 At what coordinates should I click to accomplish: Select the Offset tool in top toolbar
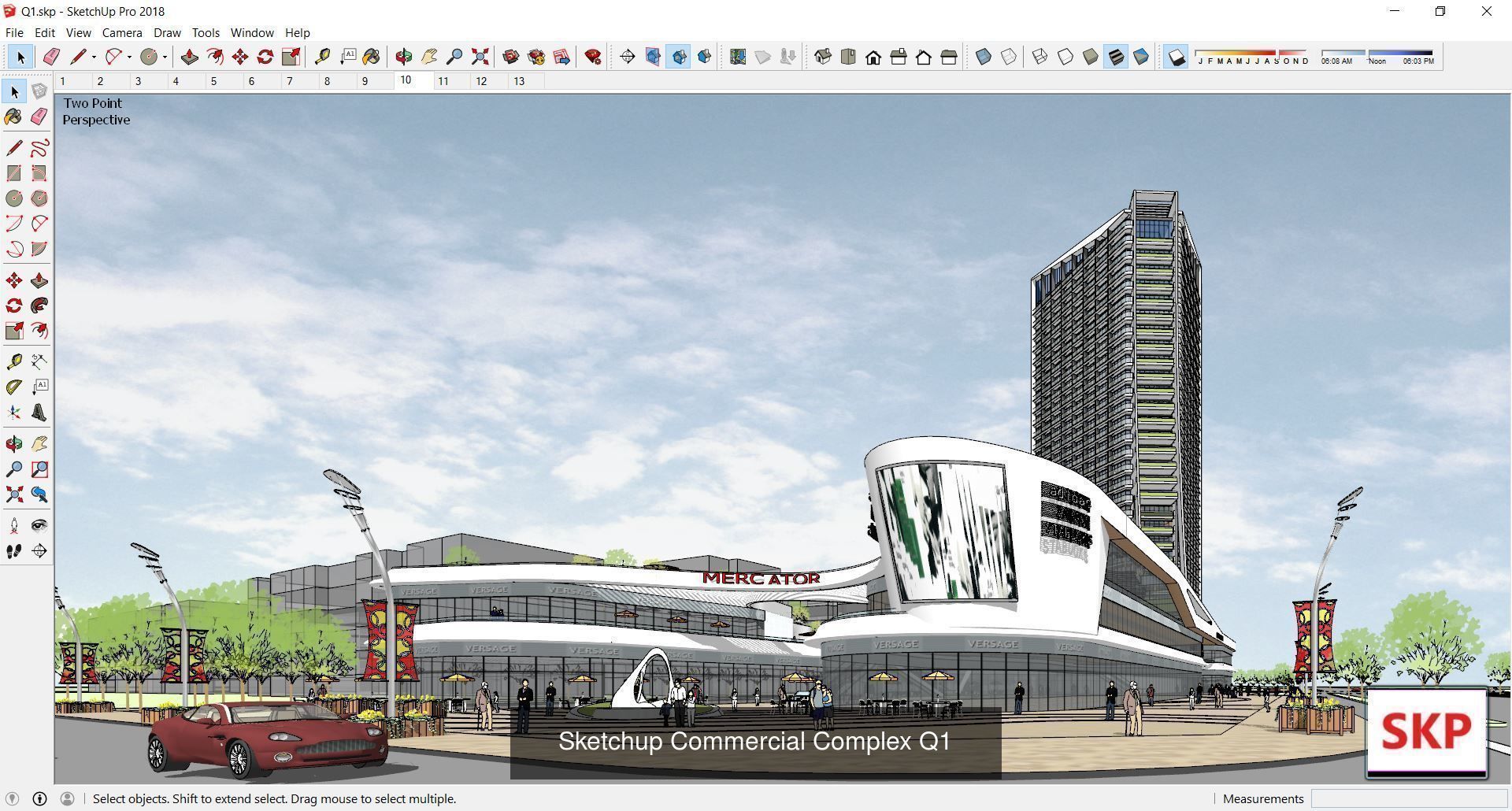[x=215, y=57]
